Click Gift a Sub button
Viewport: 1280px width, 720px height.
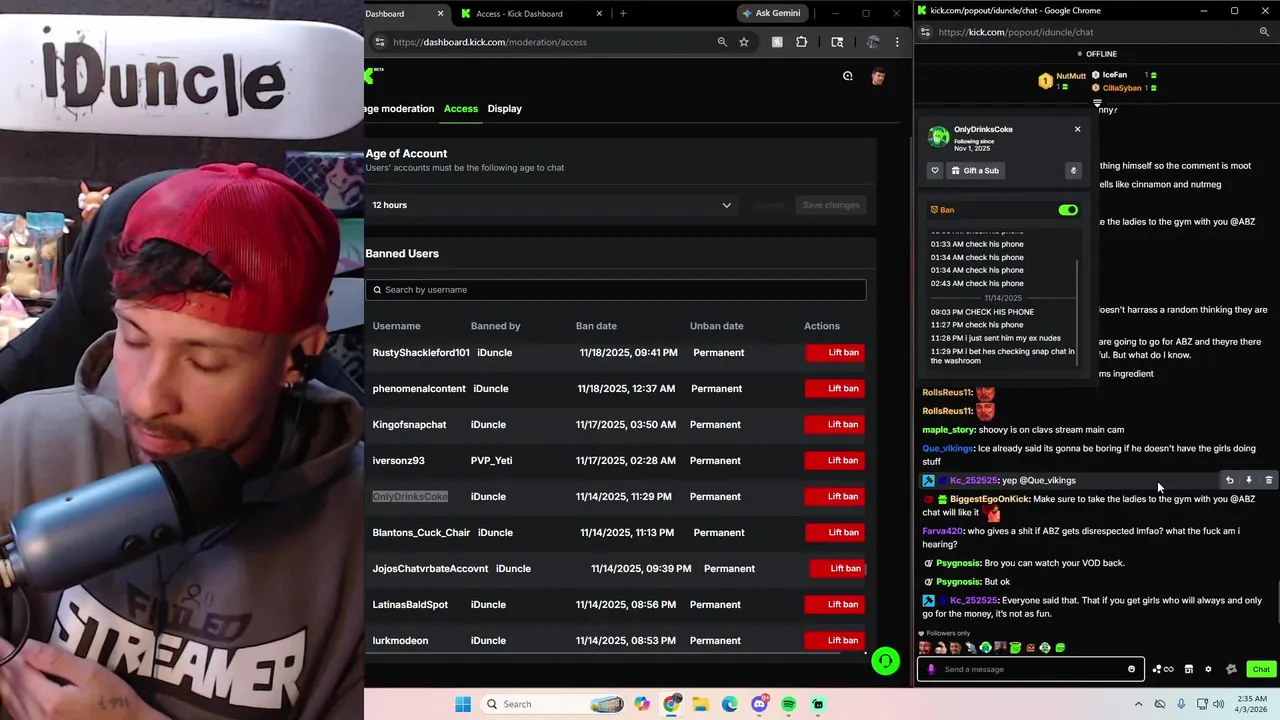point(975,171)
